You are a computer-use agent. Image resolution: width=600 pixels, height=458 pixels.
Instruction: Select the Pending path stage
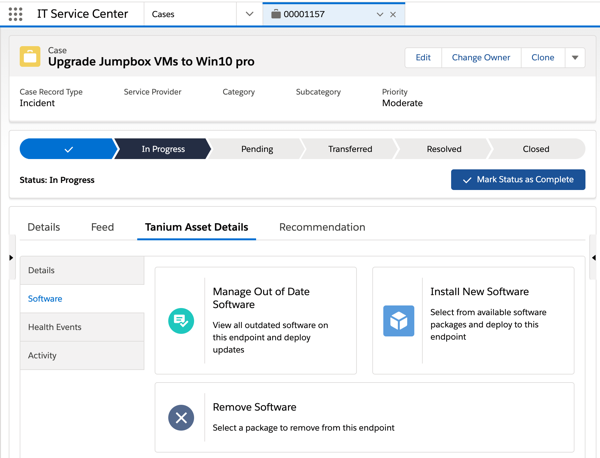(x=257, y=149)
